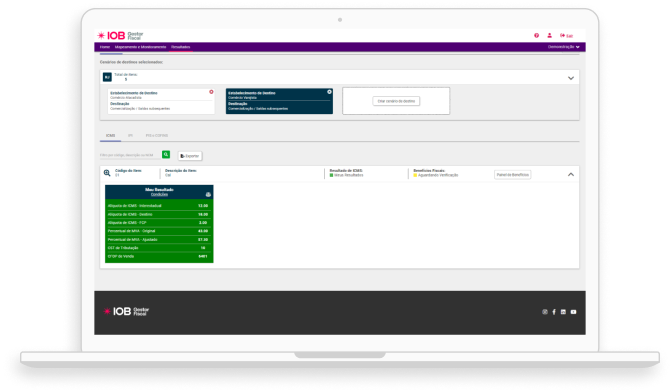This screenshot has width=672, height=392.
Task: Select the CFOP de Venda row
Action: pos(159,256)
